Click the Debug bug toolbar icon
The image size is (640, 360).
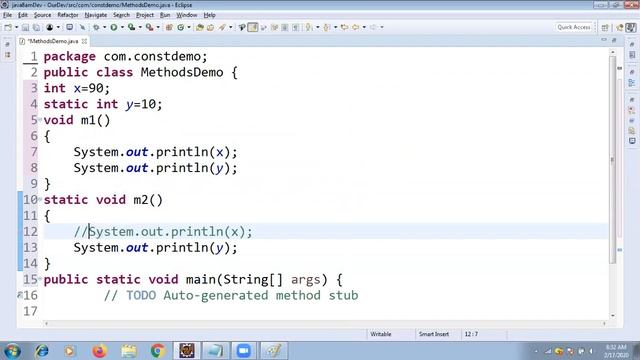coord(96,27)
